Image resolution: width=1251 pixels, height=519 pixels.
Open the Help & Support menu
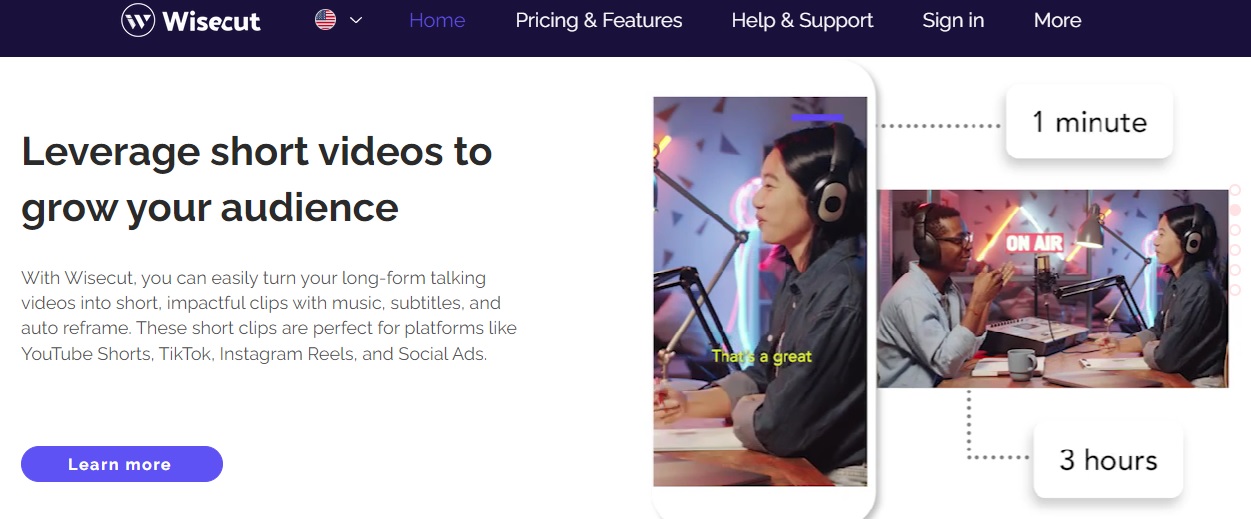click(802, 20)
